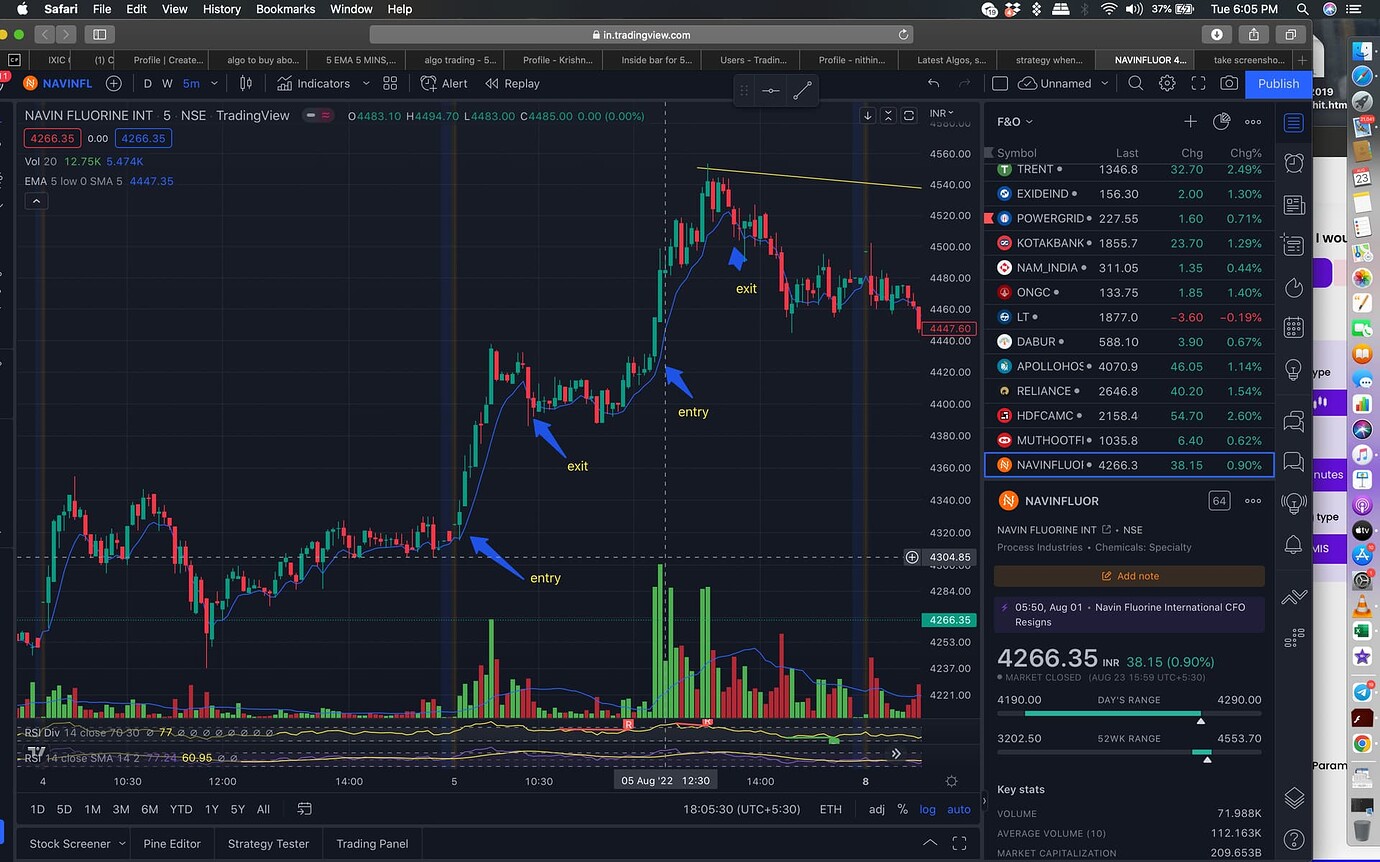Switch to Weekly interval W
Image resolution: width=1380 pixels, height=862 pixels.
167,84
